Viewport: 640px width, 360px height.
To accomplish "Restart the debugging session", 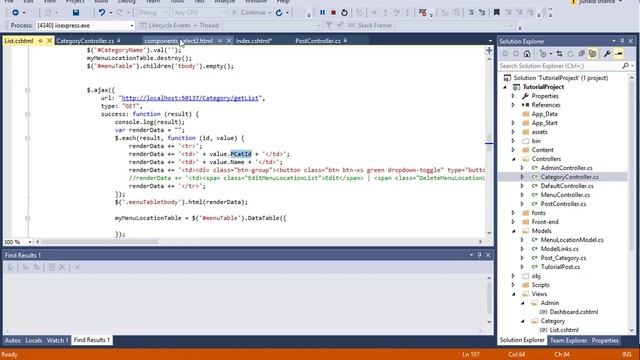I will click(344, 13).
